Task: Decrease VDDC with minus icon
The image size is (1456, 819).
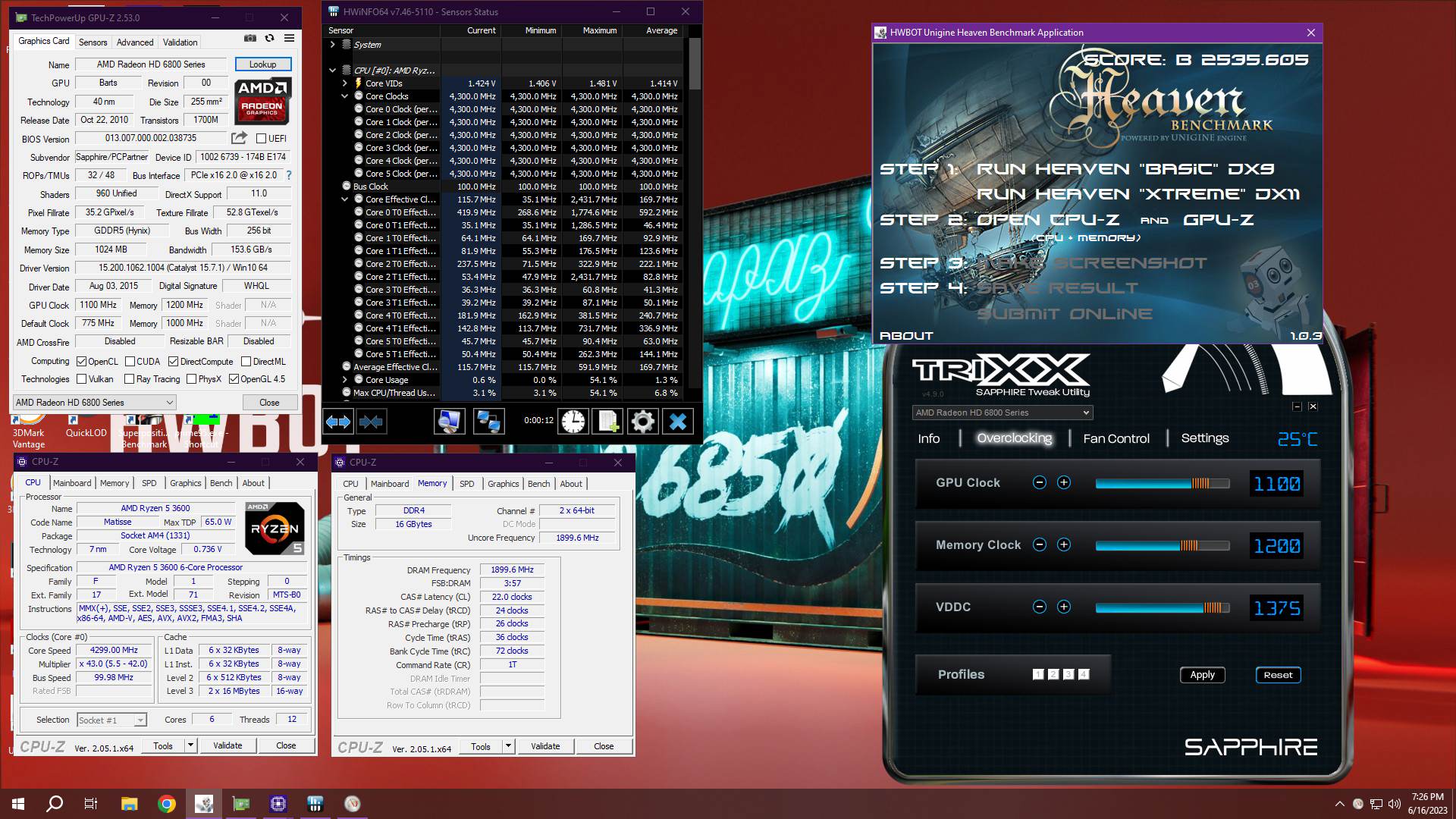Action: [x=1040, y=607]
